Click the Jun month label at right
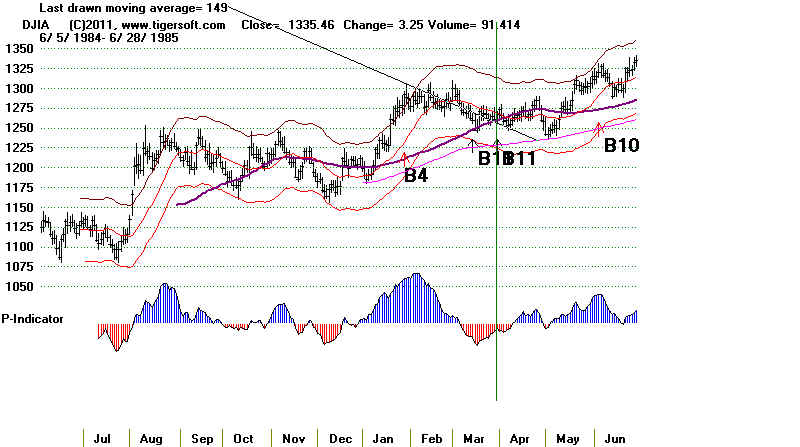Viewport: 800px width, 447px height. [x=613, y=438]
